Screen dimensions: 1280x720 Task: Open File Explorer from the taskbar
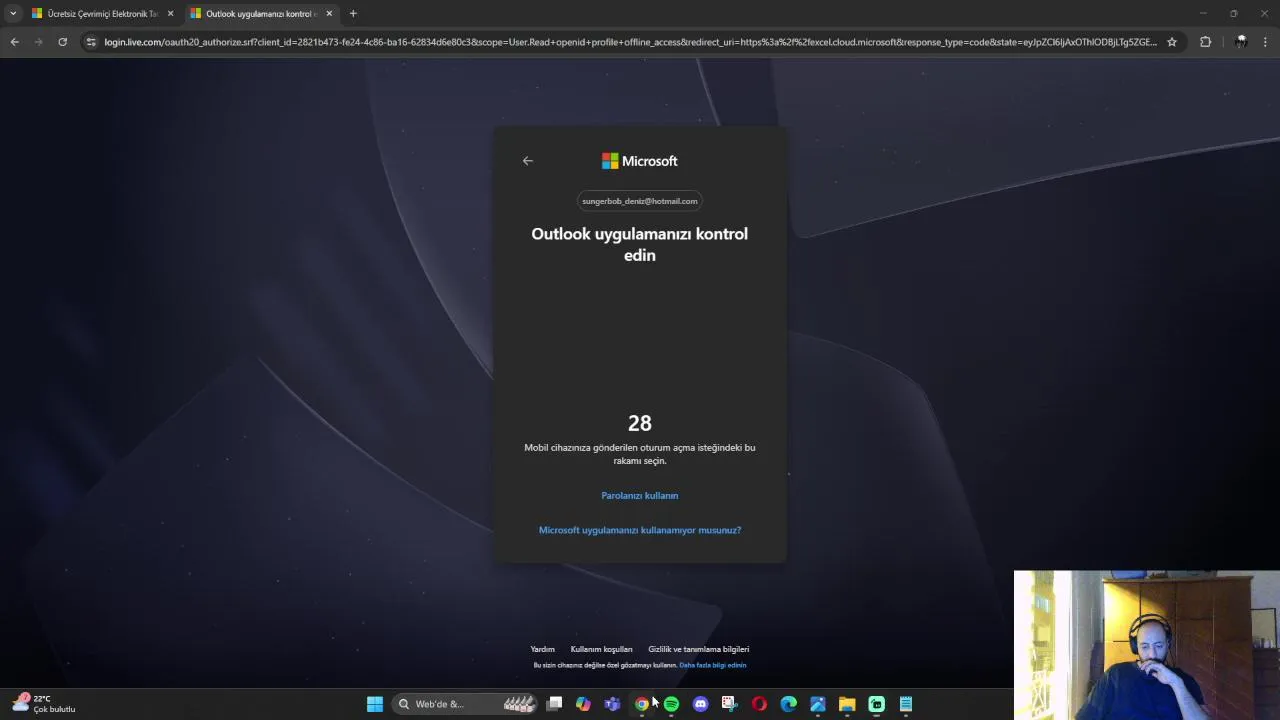click(847, 704)
